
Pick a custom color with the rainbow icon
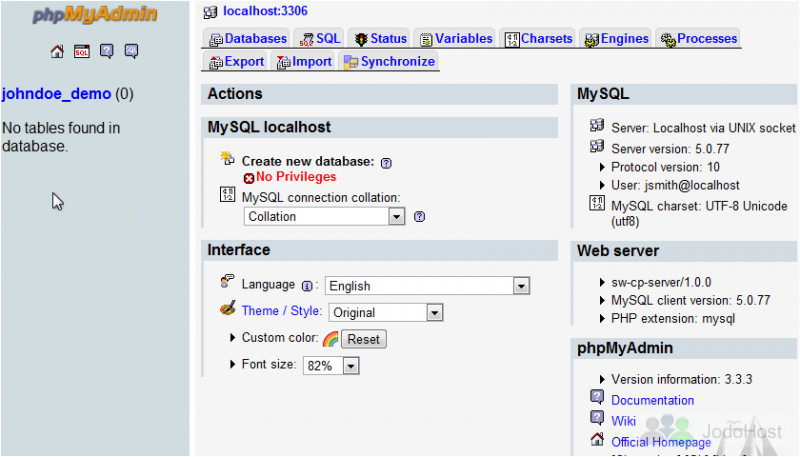pyautogui.click(x=331, y=339)
